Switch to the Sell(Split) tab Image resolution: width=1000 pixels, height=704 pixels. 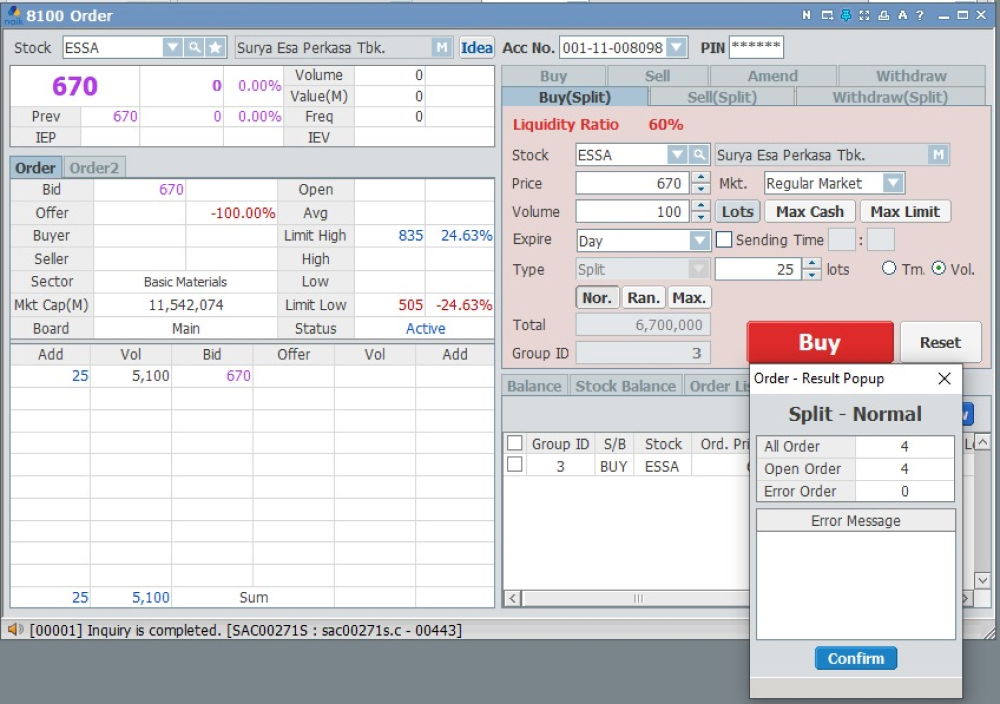click(x=721, y=97)
